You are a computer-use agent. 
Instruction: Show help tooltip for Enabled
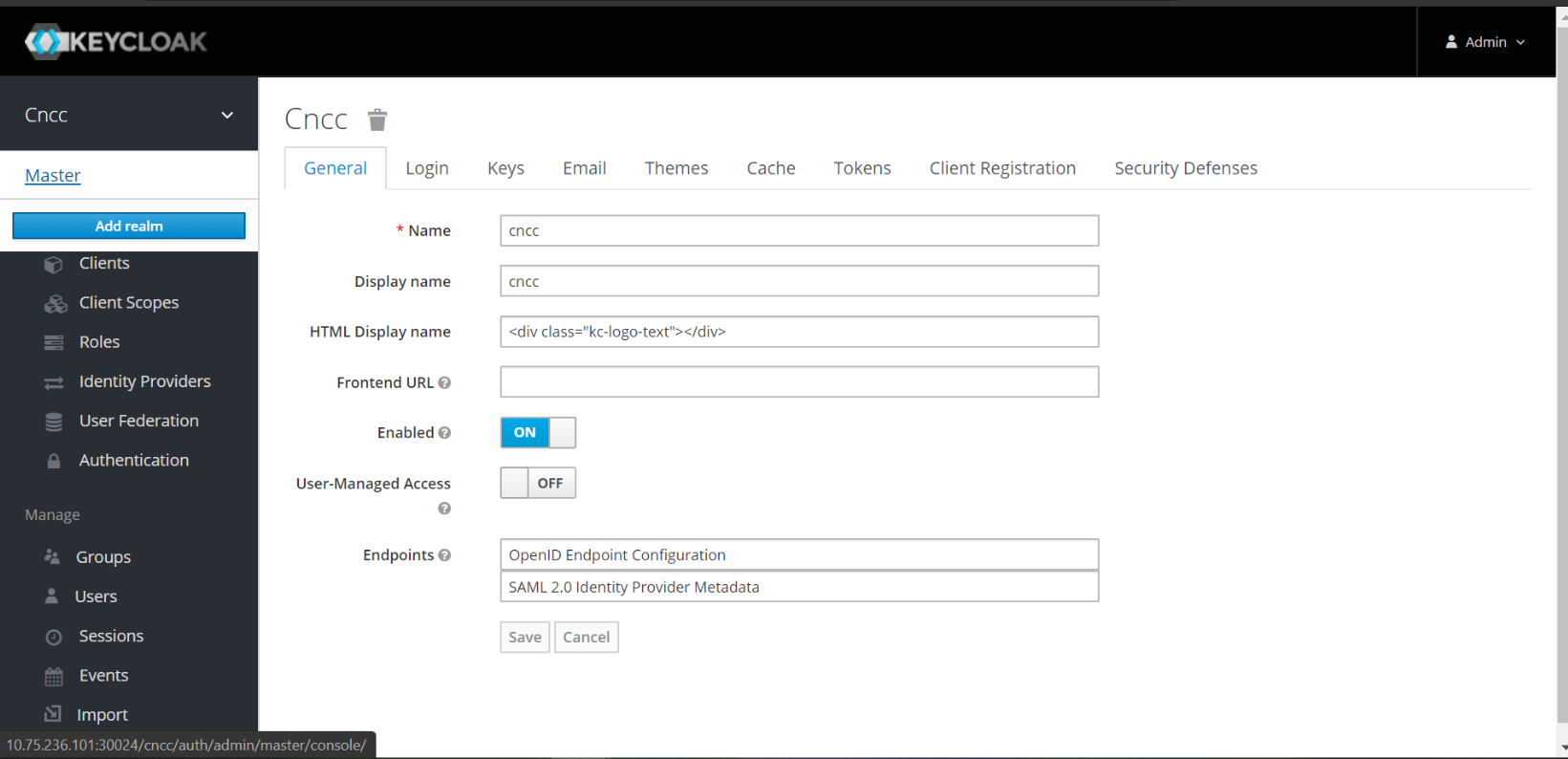444,433
